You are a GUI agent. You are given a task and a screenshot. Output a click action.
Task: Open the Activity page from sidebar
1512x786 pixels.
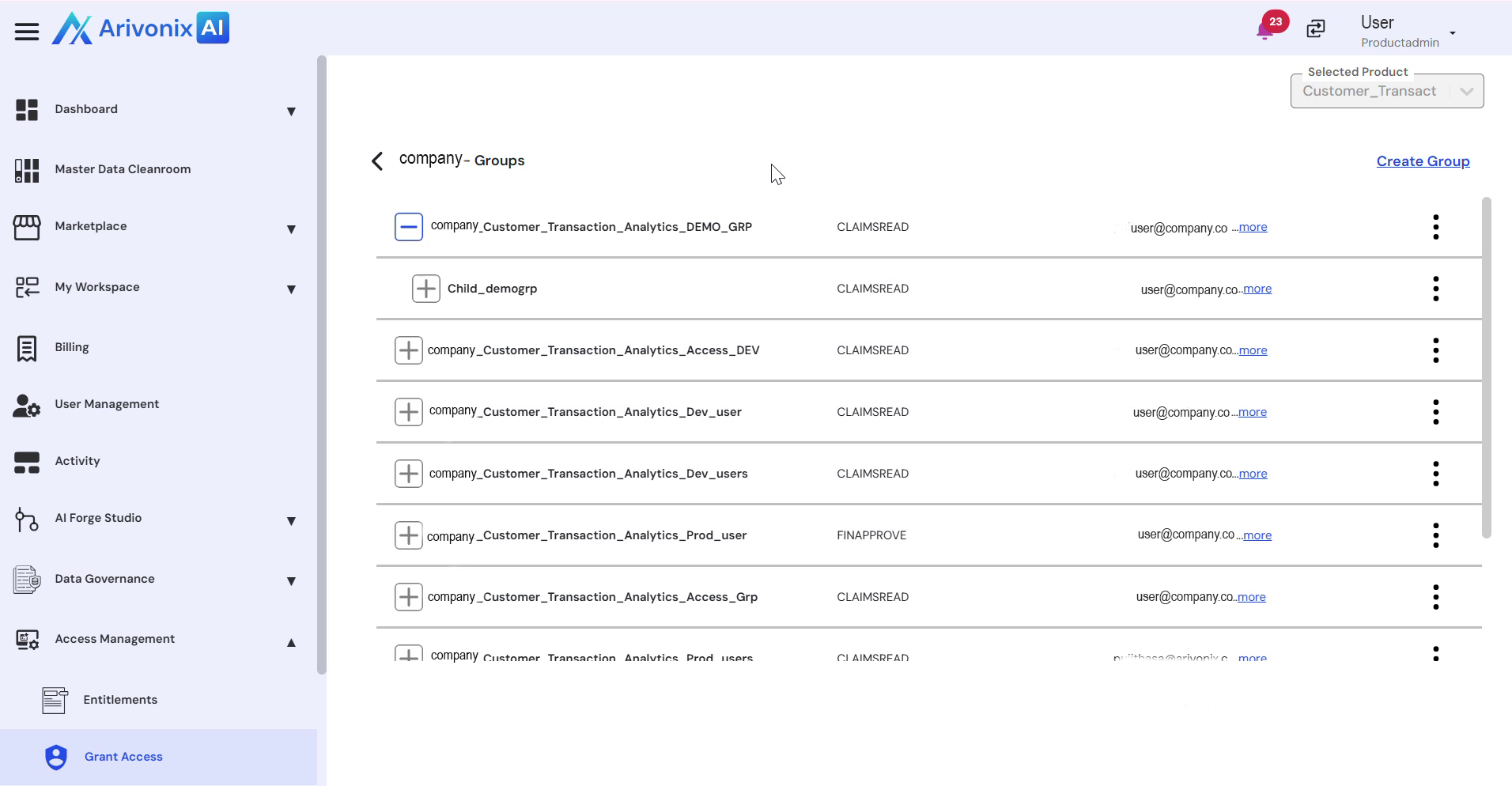click(77, 461)
